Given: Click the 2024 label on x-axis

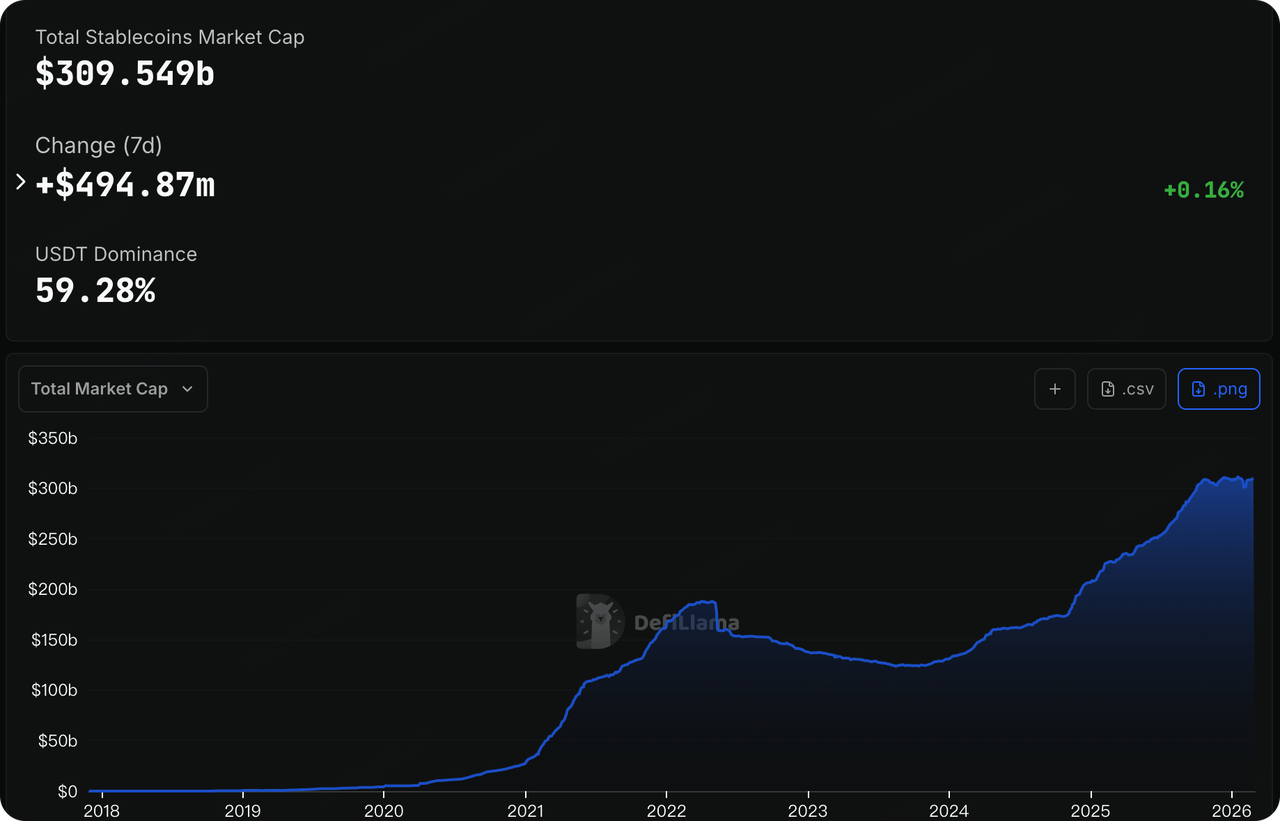Looking at the screenshot, I should [x=948, y=809].
